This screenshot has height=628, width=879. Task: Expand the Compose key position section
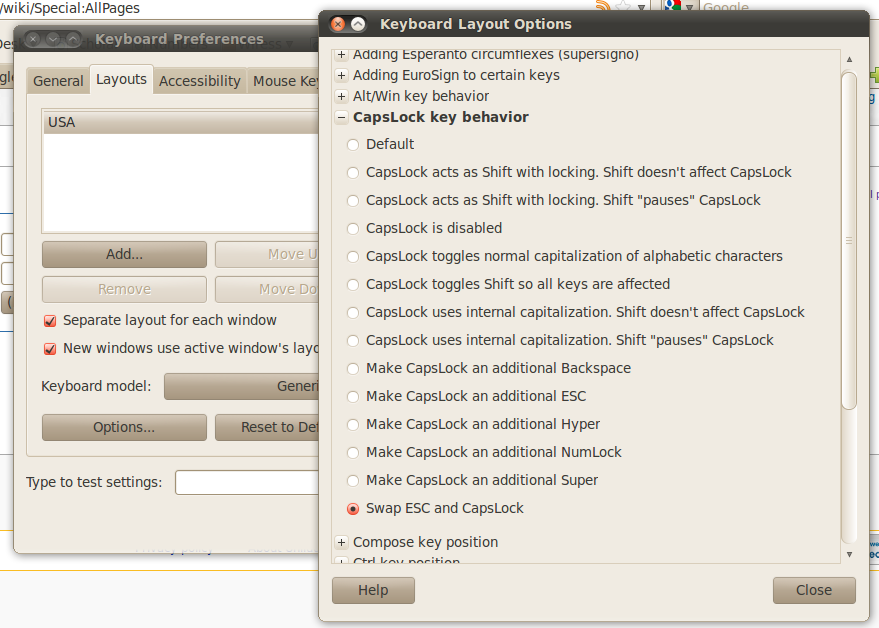tap(342, 542)
